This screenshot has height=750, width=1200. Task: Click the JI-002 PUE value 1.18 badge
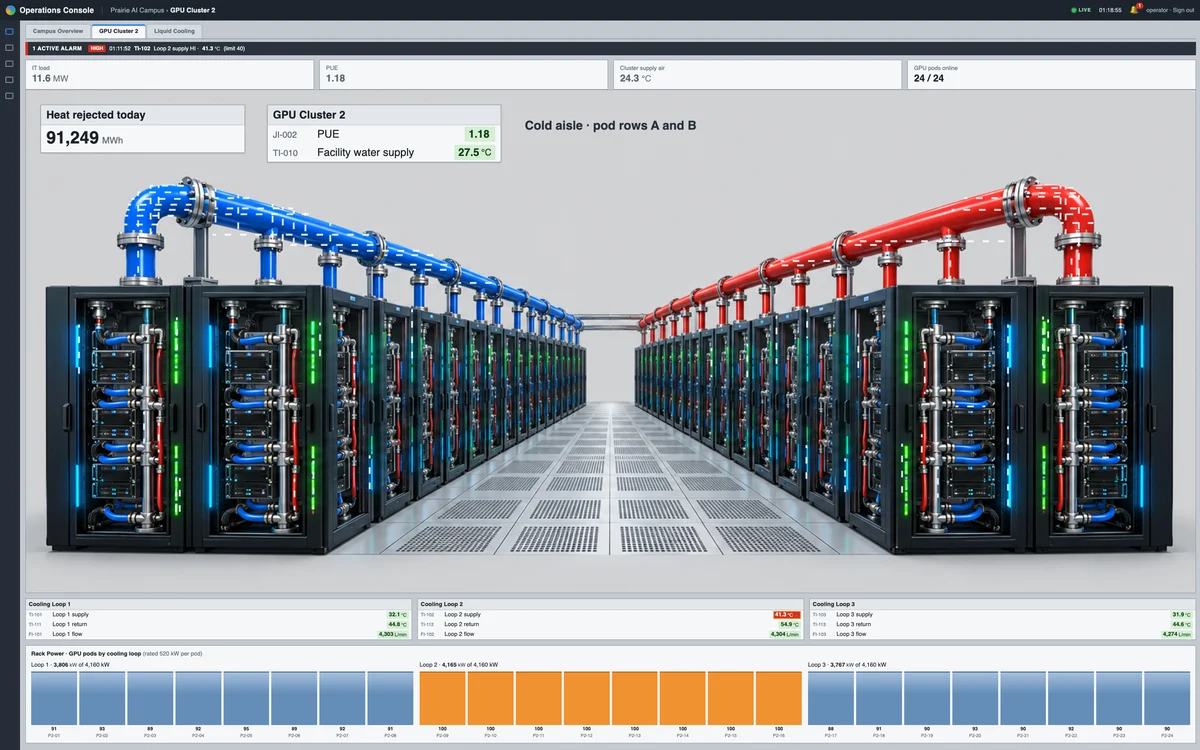point(479,134)
